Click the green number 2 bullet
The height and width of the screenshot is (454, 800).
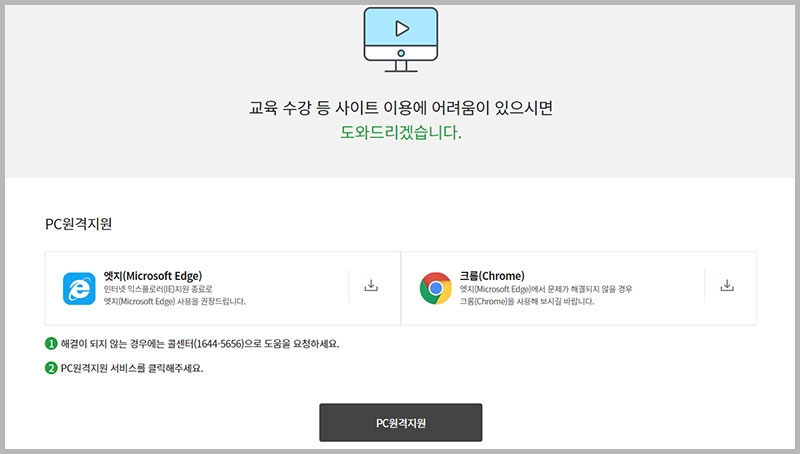51,368
